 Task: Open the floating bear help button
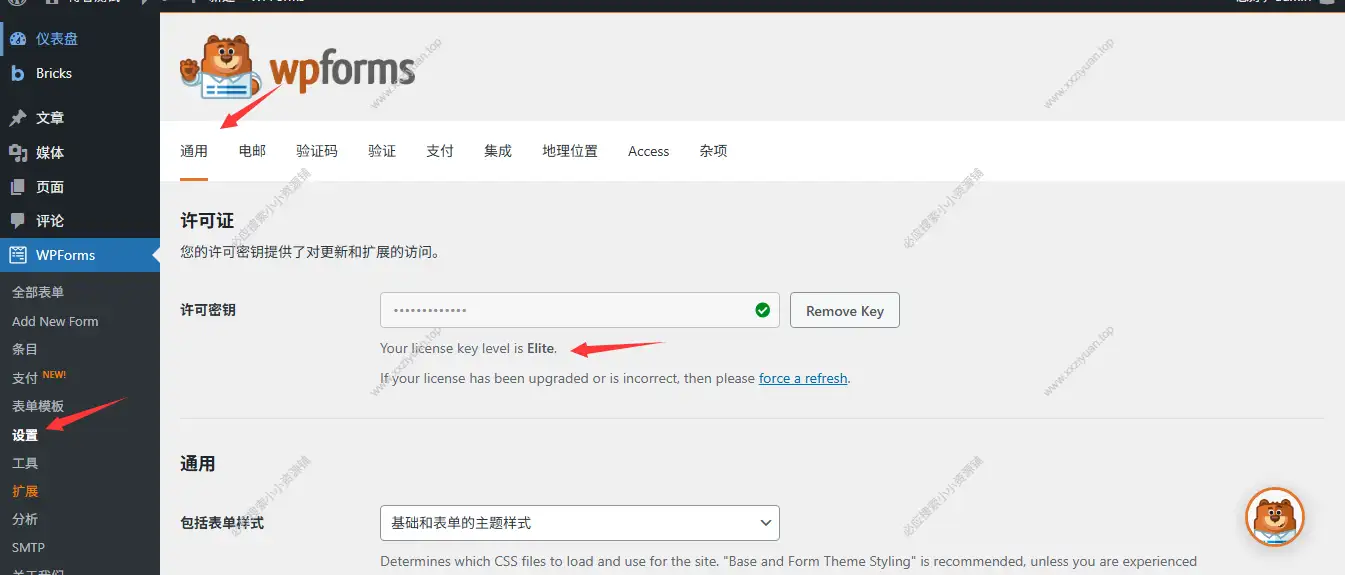point(1275,517)
